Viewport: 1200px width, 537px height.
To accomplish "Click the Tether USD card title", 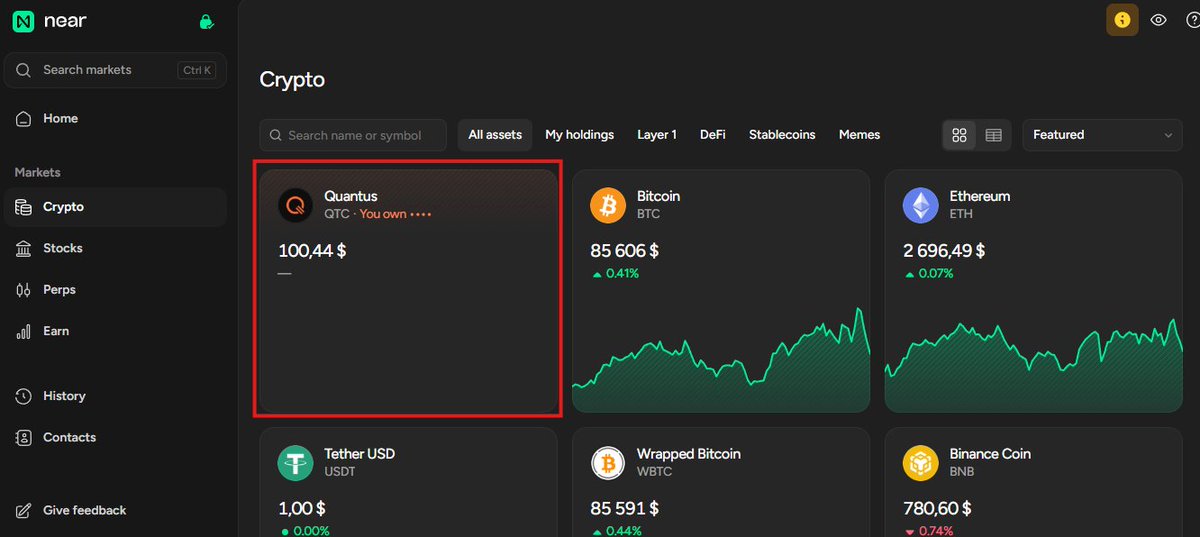I will [x=359, y=453].
